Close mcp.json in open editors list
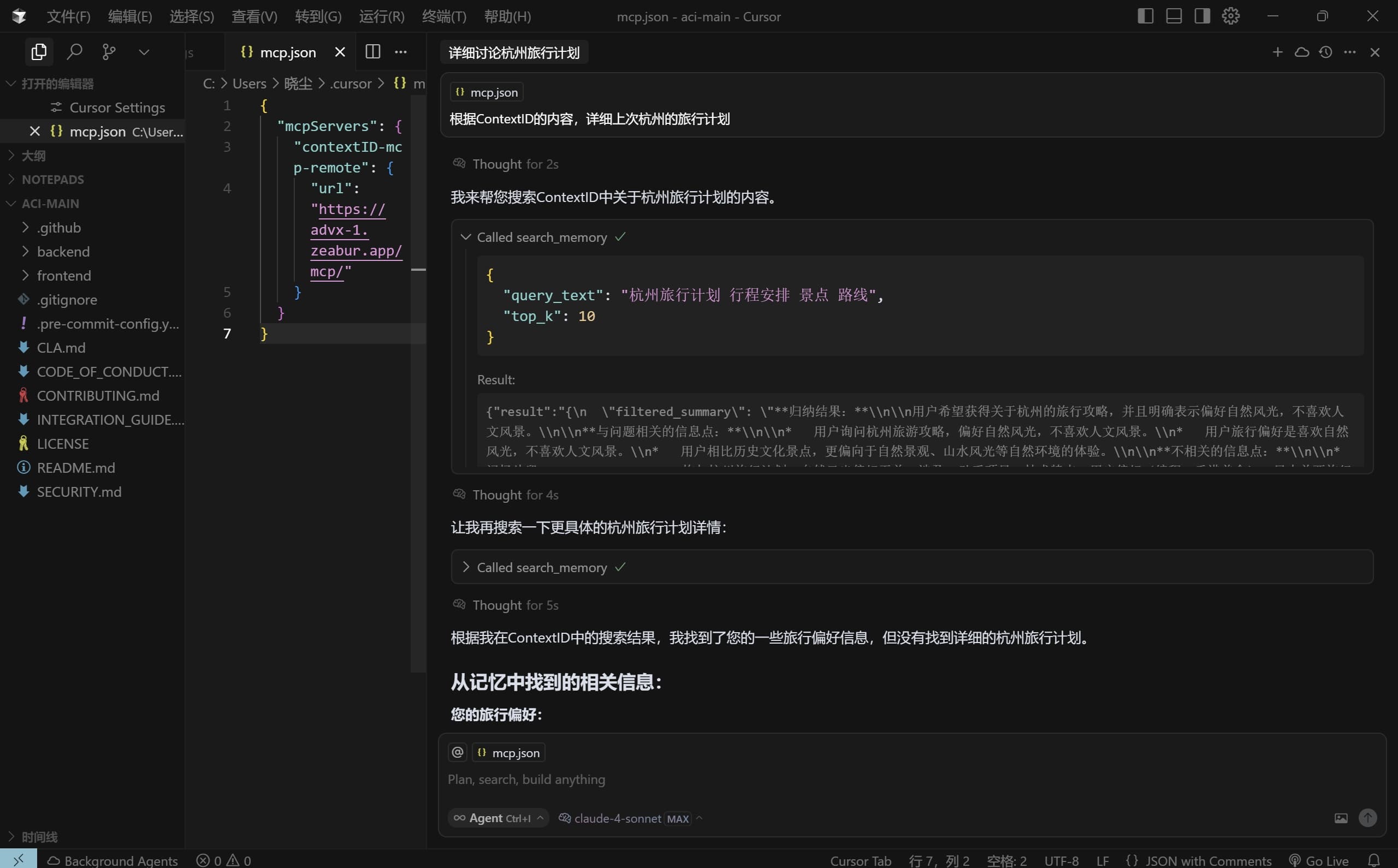Image resolution: width=1398 pixels, height=868 pixels. (34, 132)
